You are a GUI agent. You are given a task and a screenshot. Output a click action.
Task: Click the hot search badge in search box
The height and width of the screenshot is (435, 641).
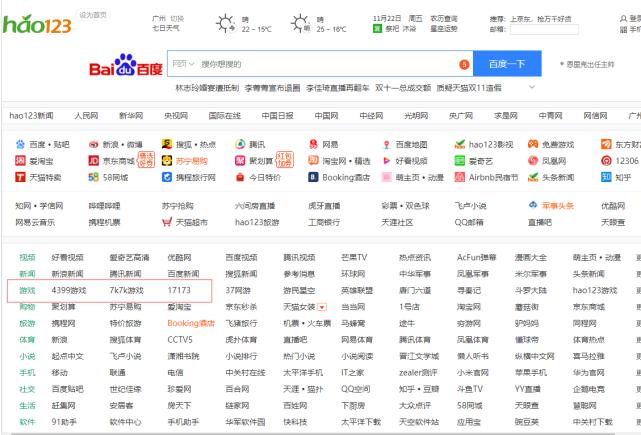(464, 65)
